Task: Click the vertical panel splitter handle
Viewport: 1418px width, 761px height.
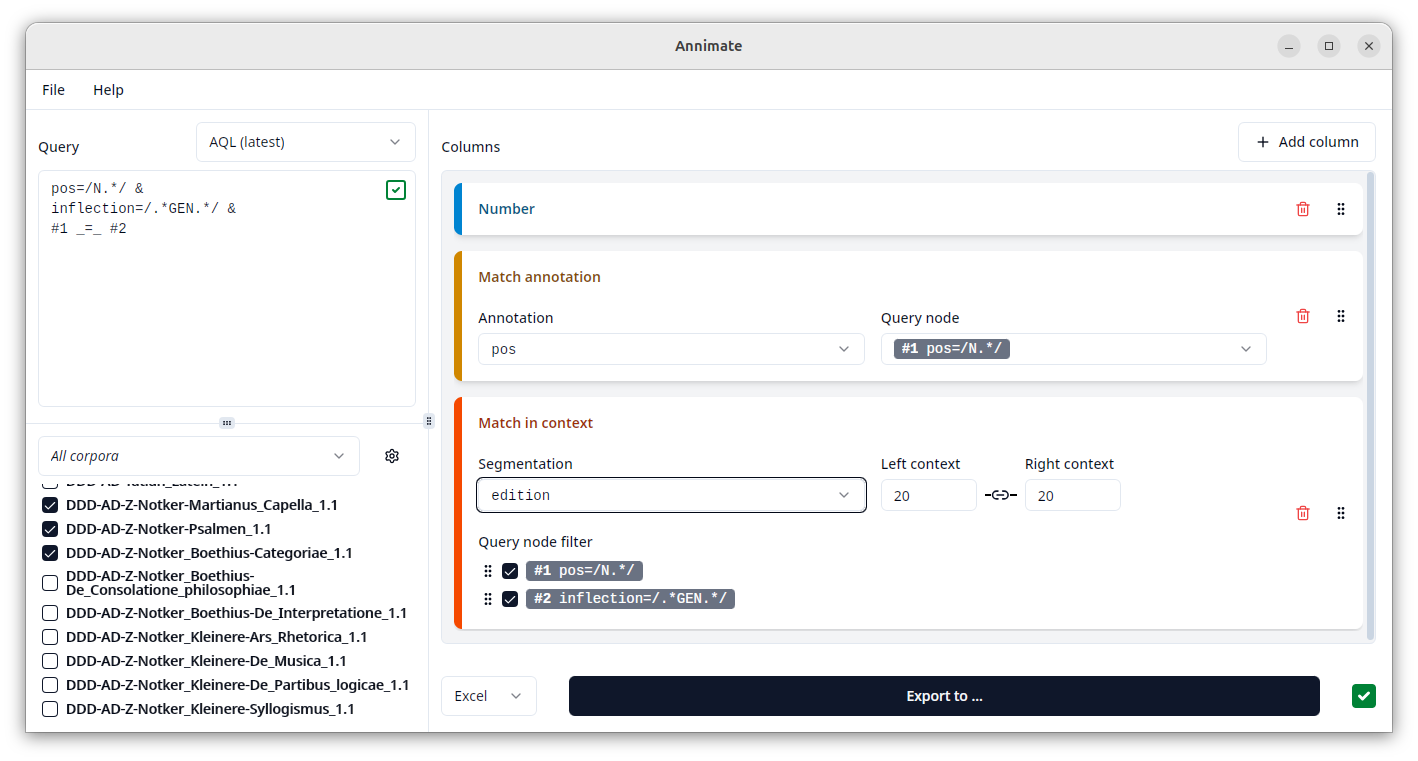Action: [429, 421]
